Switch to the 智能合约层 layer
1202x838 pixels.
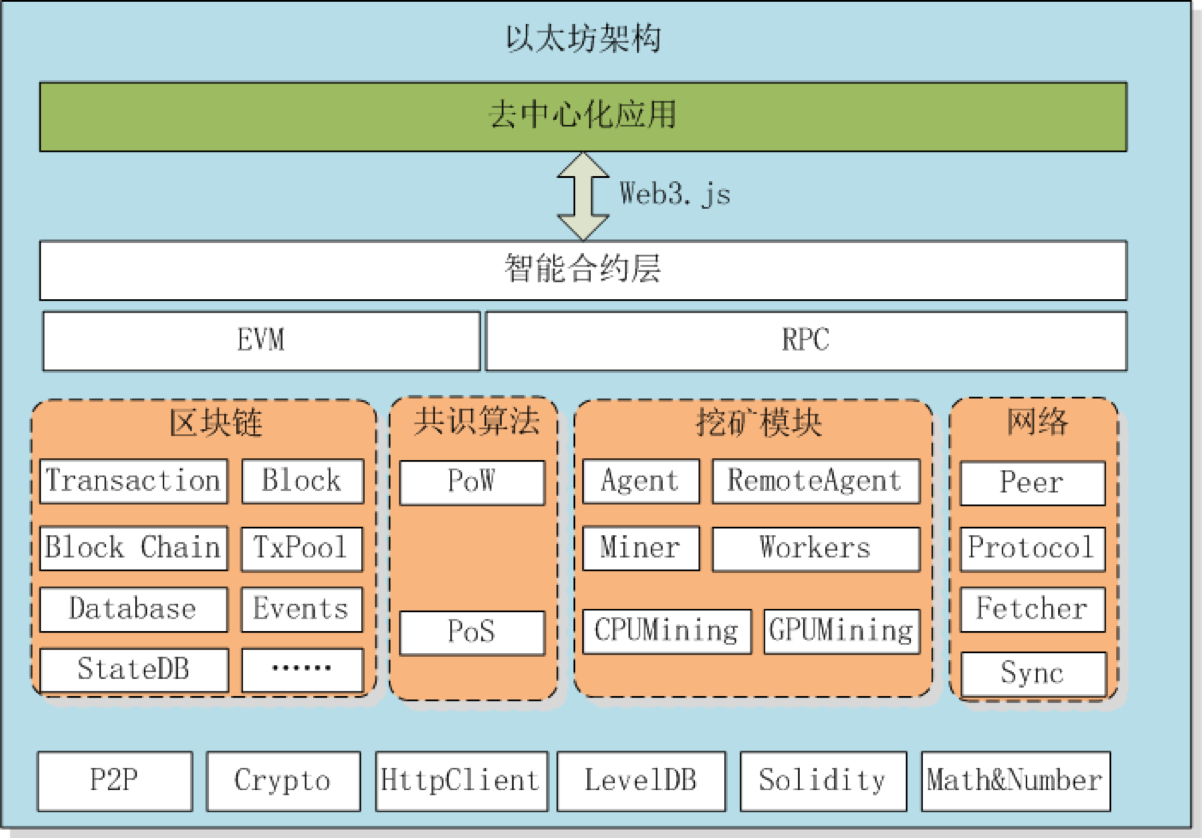(x=582, y=270)
